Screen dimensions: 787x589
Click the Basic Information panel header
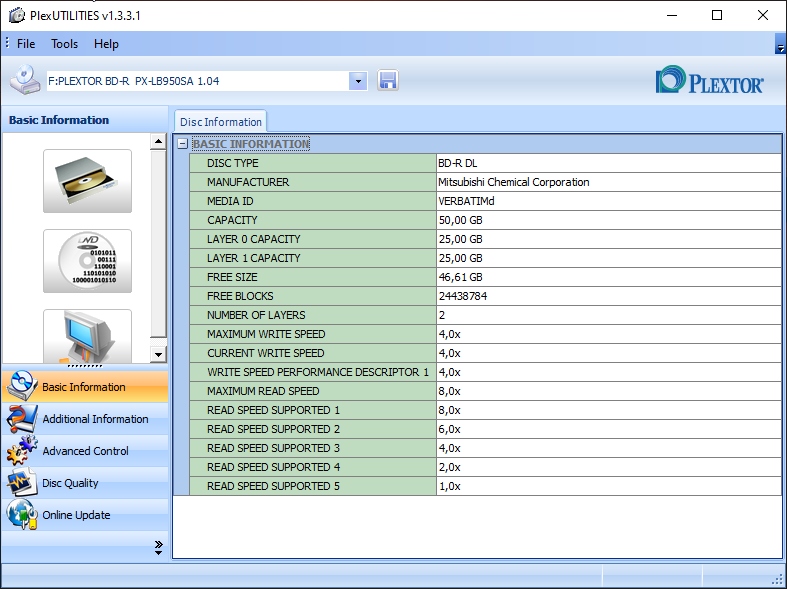84,120
